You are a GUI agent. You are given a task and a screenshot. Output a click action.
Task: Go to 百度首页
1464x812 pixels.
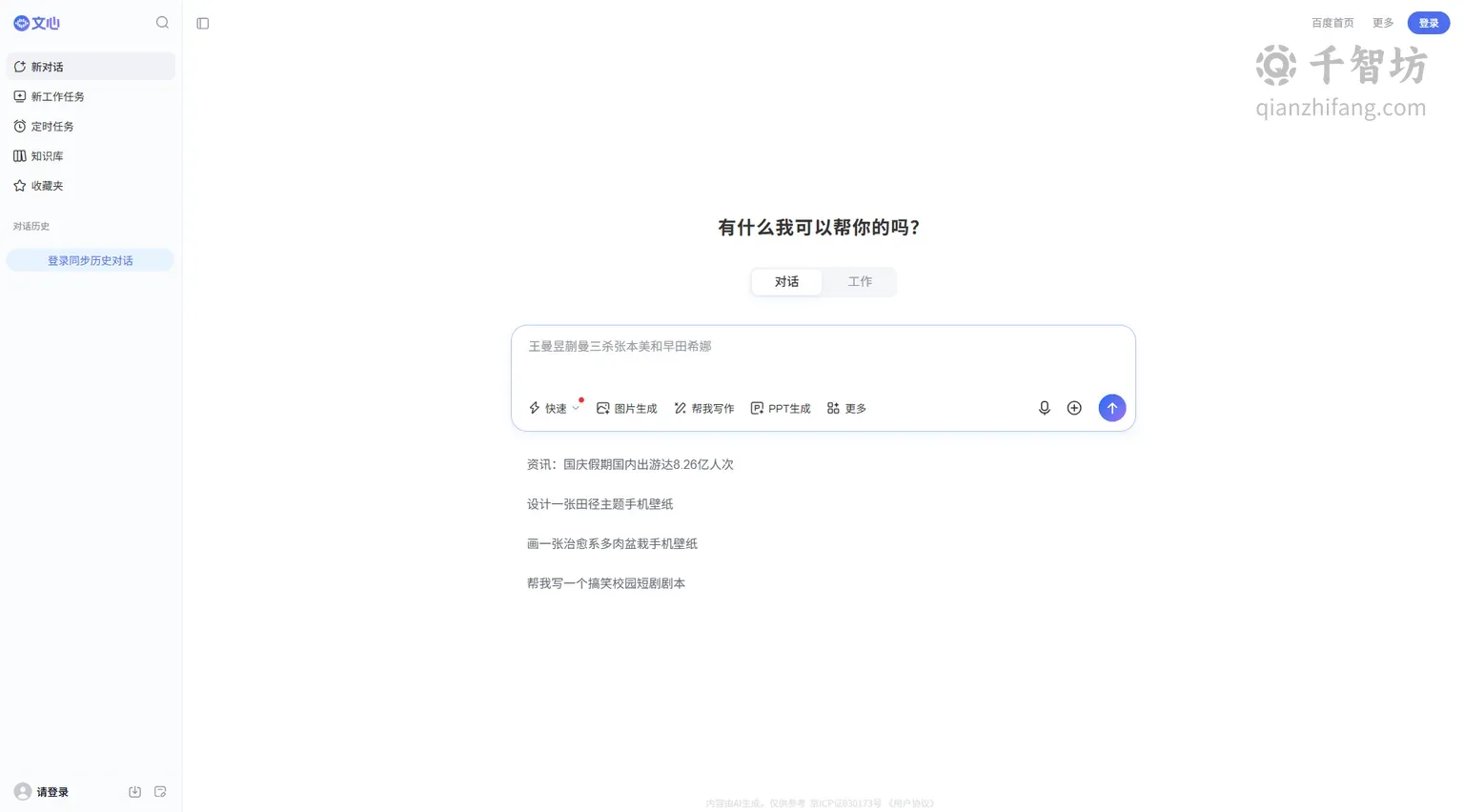[1332, 23]
